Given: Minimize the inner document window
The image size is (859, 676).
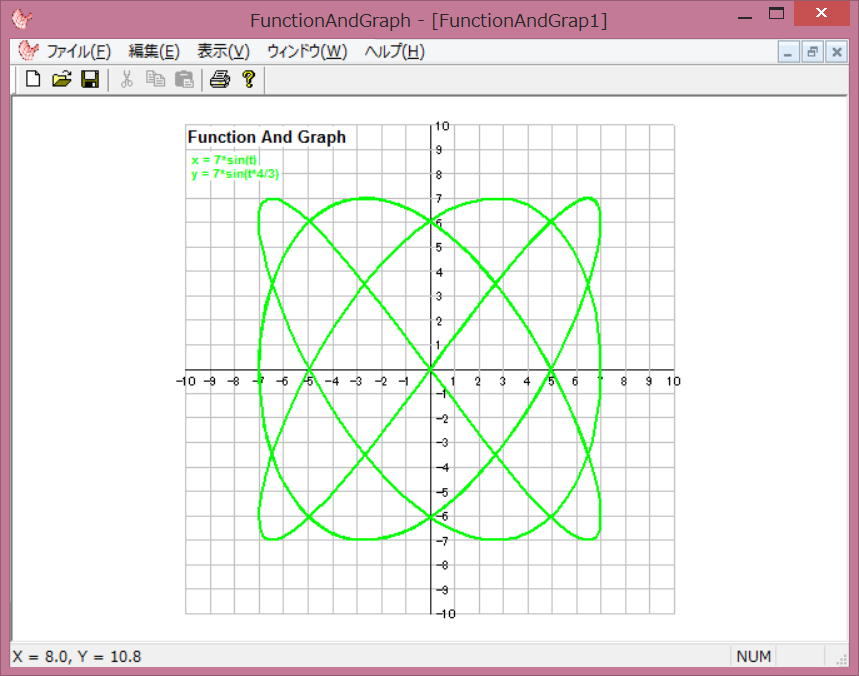Looking at the screenshot, I should point(788,53).
